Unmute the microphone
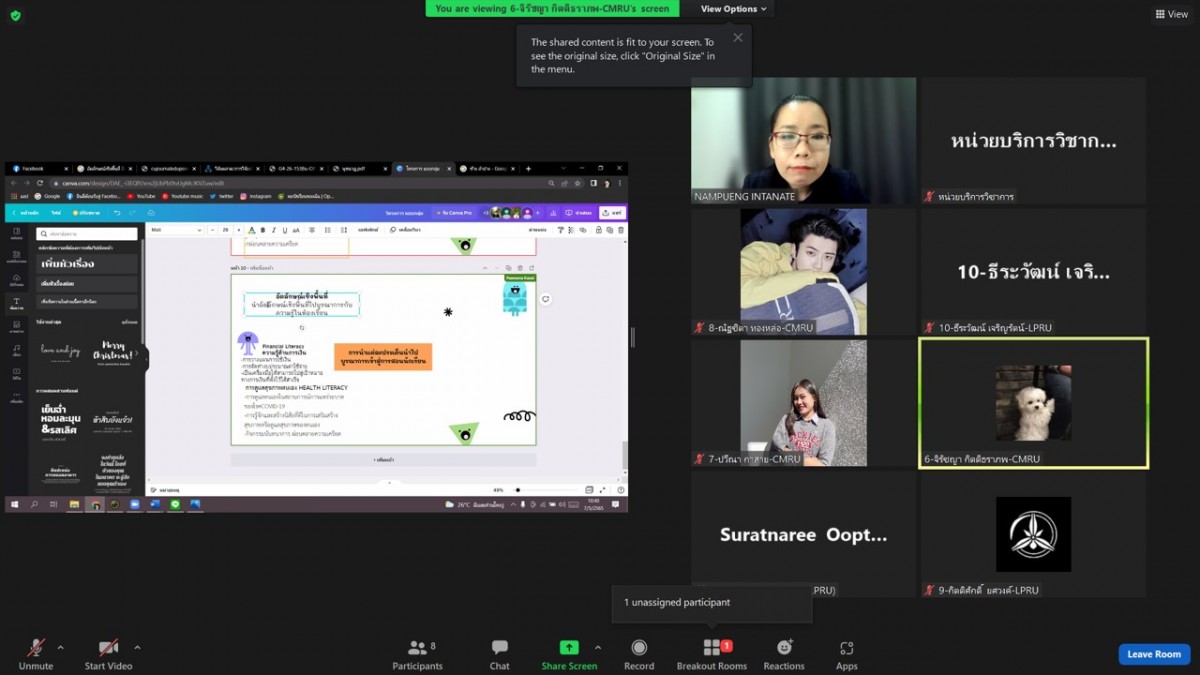This screenshot has width=1200, height=675. click(36, 654)
